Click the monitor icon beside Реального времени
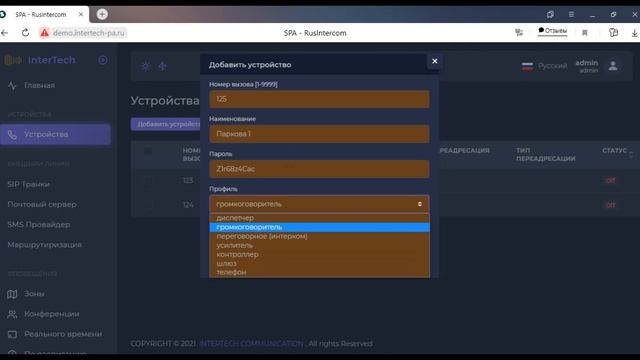 click(12, 334)
